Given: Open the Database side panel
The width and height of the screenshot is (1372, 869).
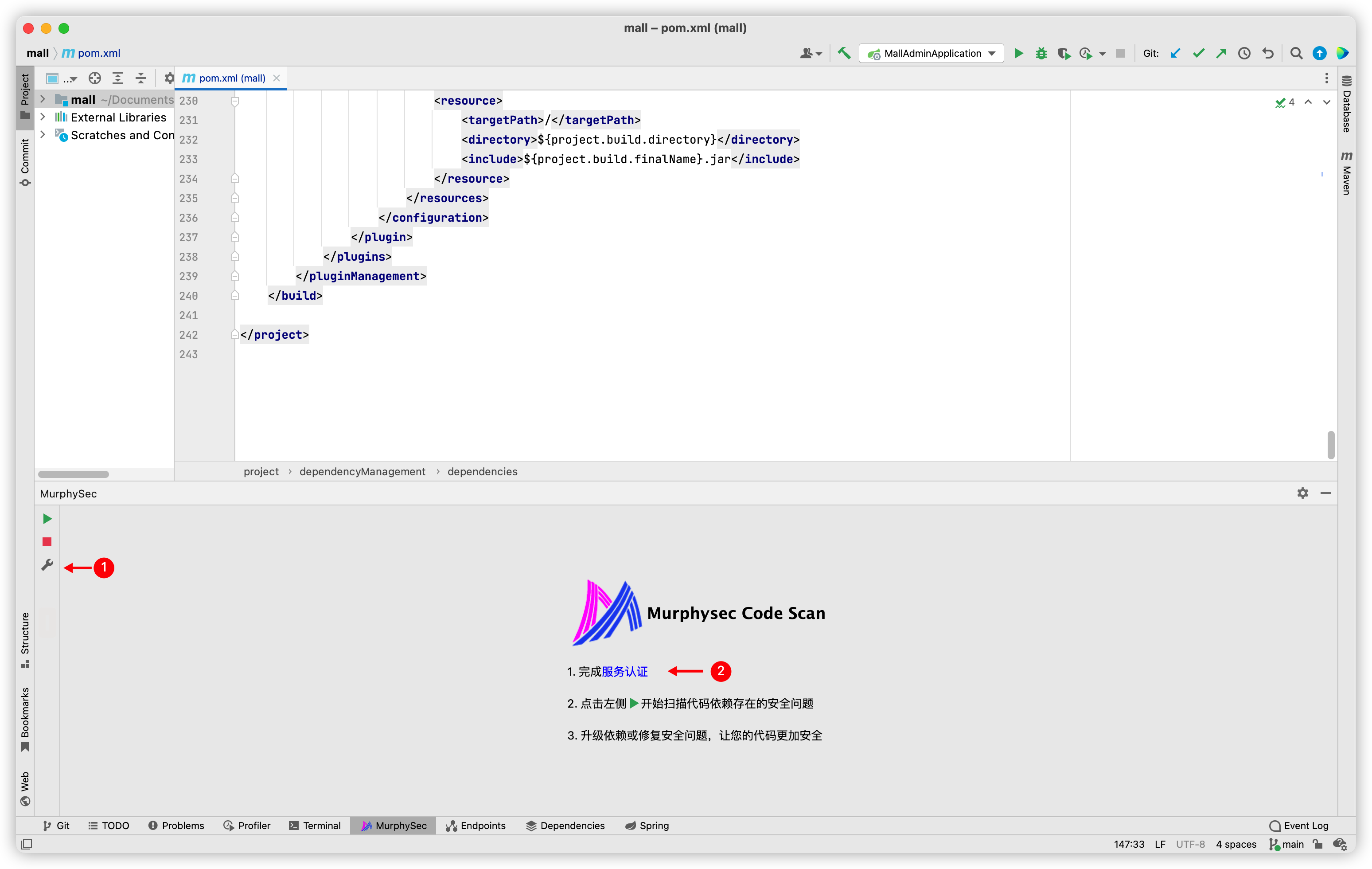Looking at the screenshot, I should [x=1346, y=104].
